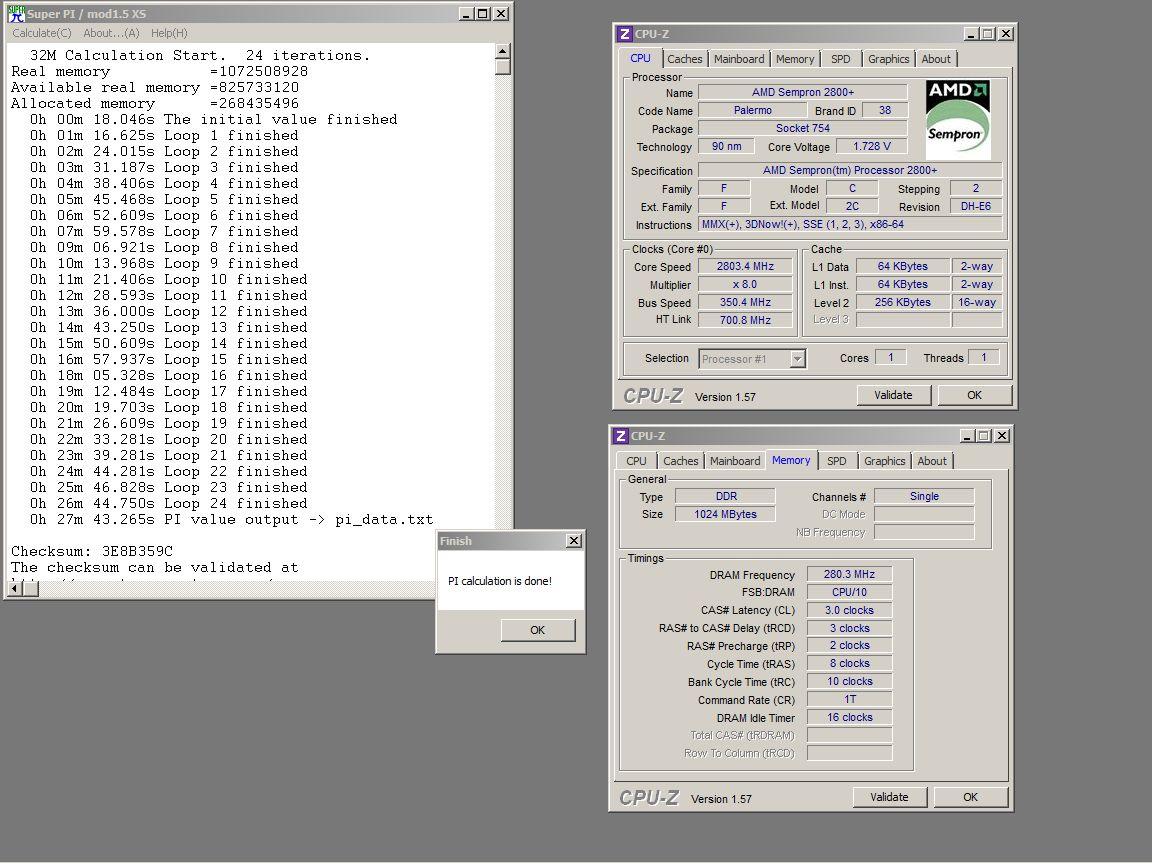Screen dimensions: 1152x864
Task: Click the Core Voltage value 1.728 V
Action: [x=871, y=146]
